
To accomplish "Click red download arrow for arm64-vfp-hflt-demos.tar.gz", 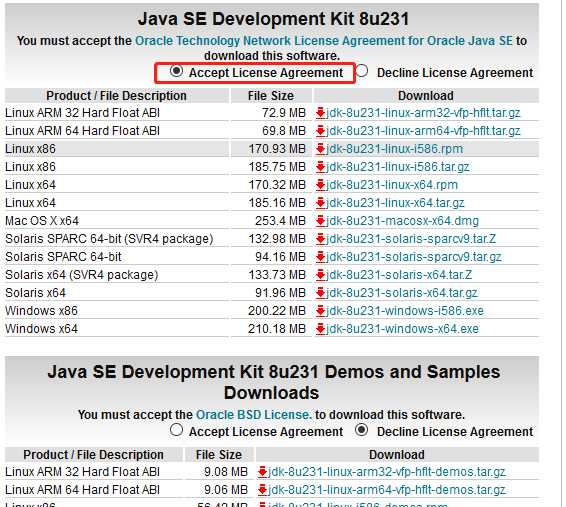I will (262, 490).
